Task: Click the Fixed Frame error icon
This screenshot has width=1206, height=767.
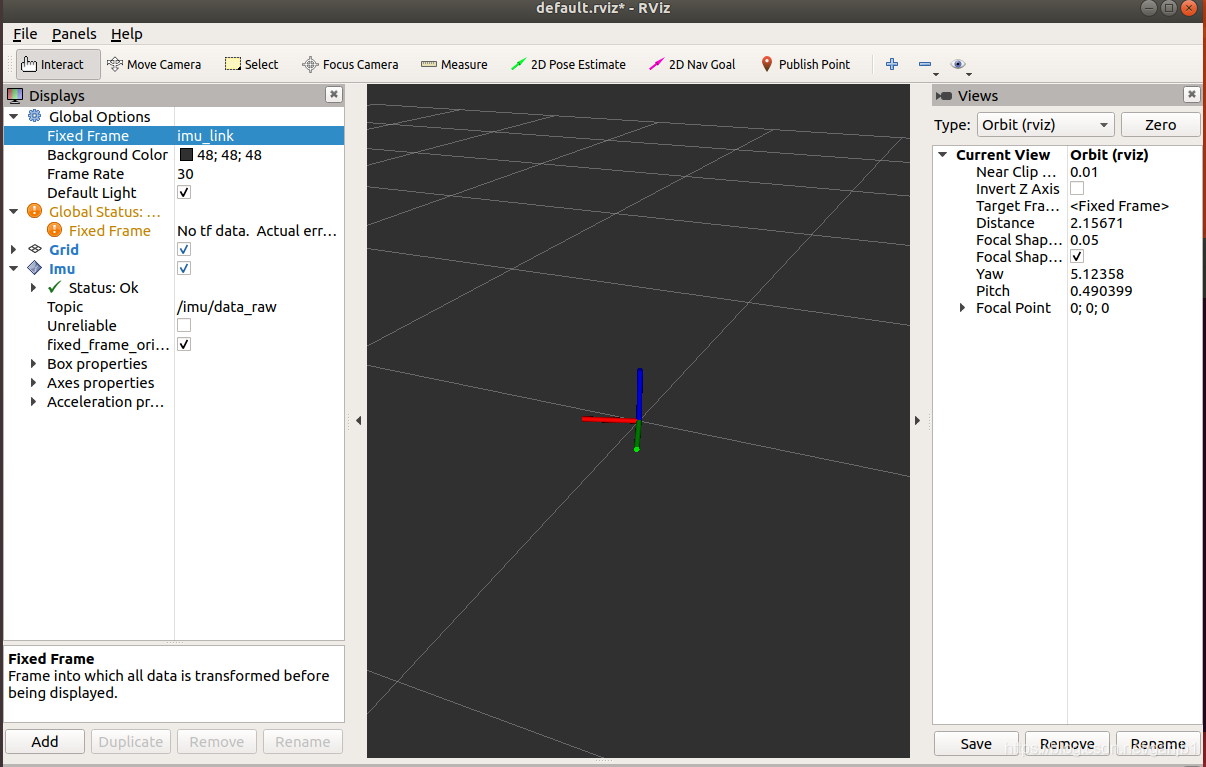Action: click(54, 230)
